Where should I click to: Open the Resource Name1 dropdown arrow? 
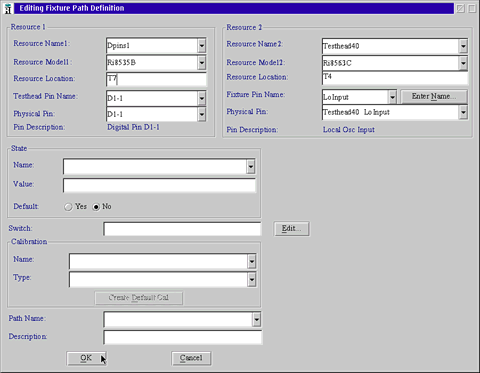[x=201, y=46]
